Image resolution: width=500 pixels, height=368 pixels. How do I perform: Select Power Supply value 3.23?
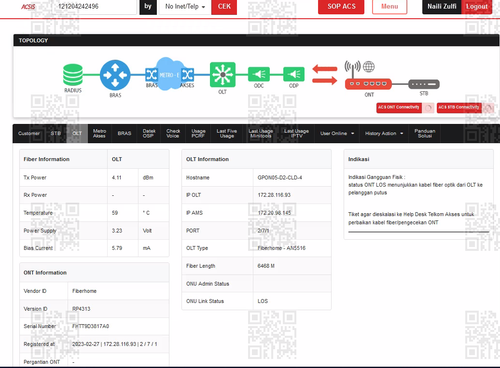[x=117, y=231]
